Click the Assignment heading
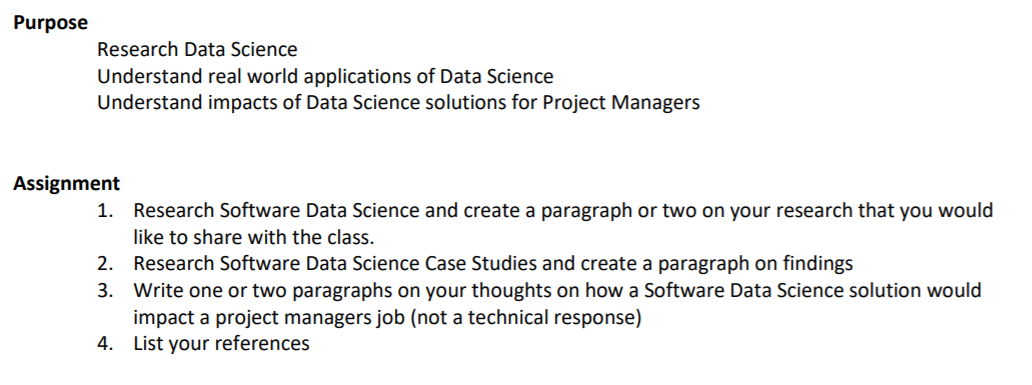Image resolution: width=1032 pixels, height=385 pixels. [66, 183]
